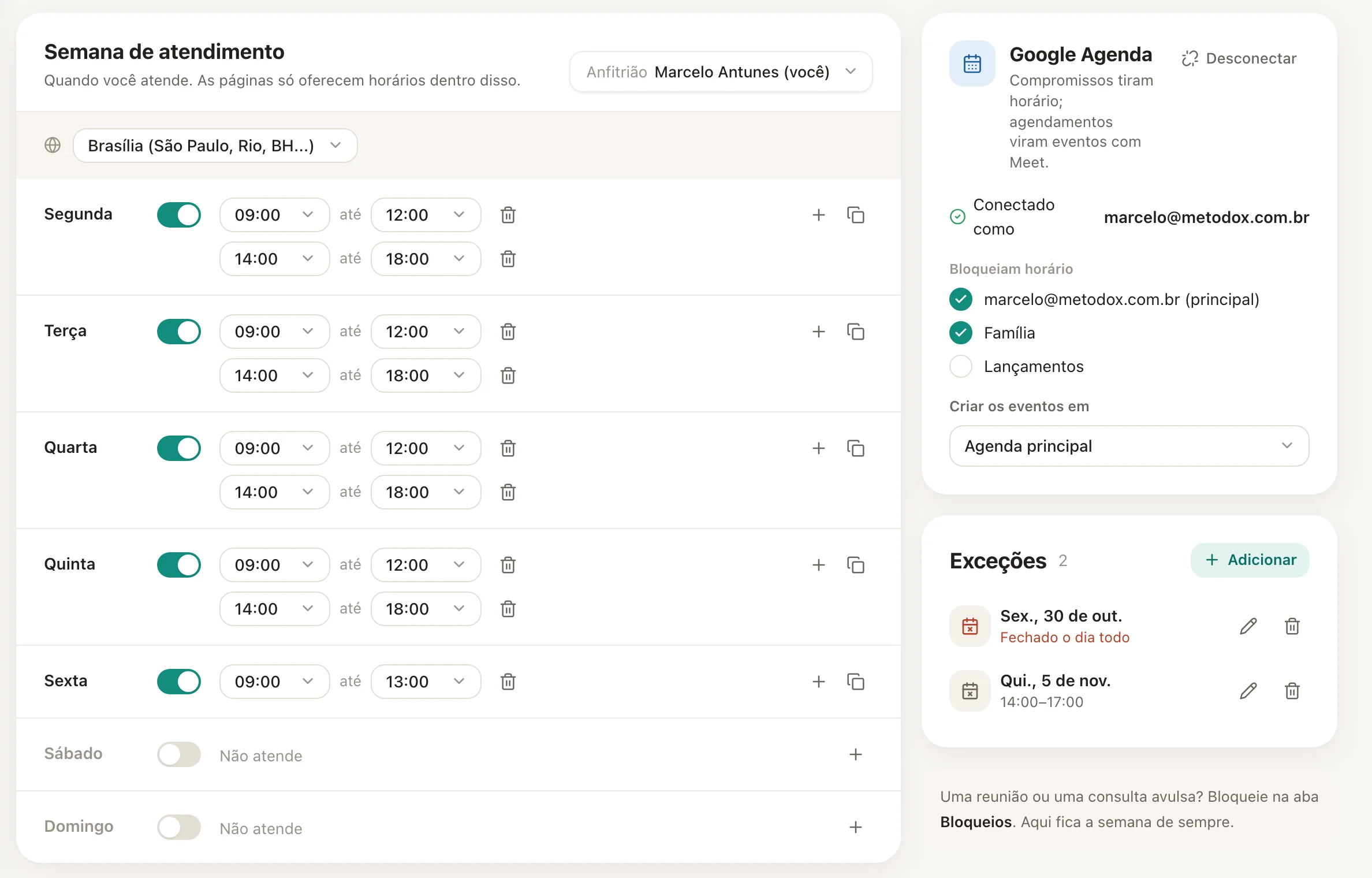This screenshot has width=1372, height=878.
Task: Turn off the Terça availability toggle
Action: (179, 332)
